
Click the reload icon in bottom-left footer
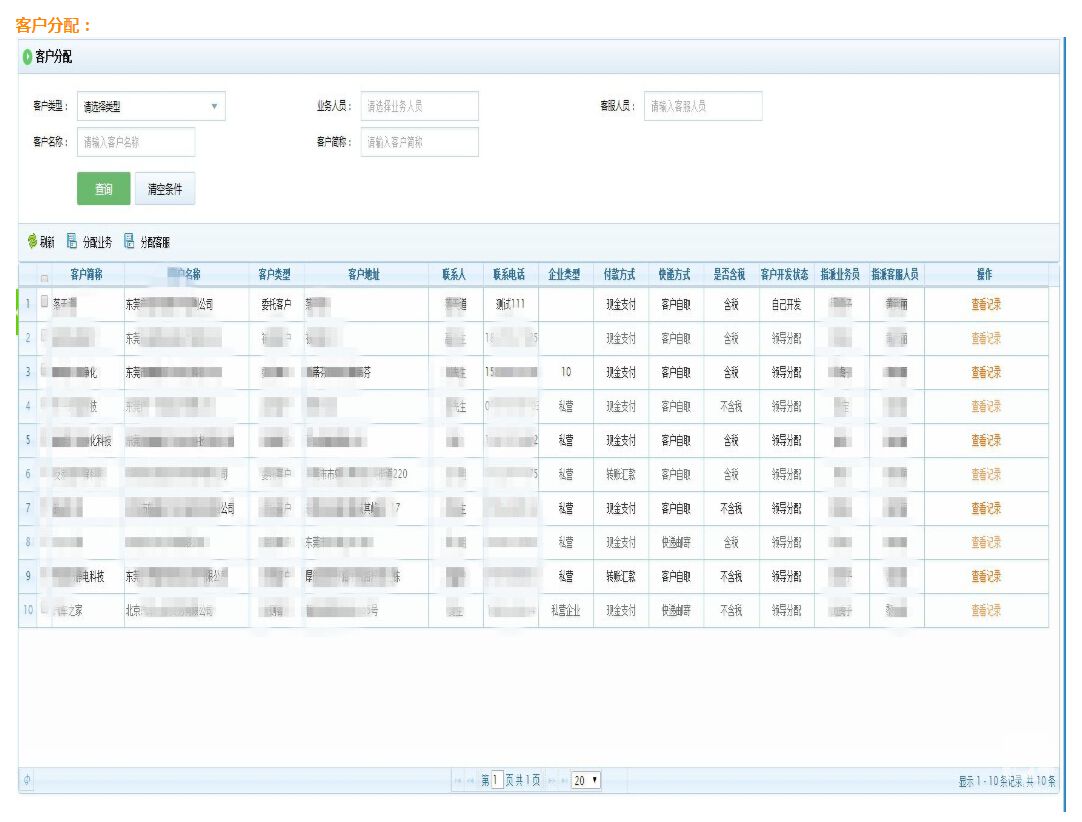(27, 780)
